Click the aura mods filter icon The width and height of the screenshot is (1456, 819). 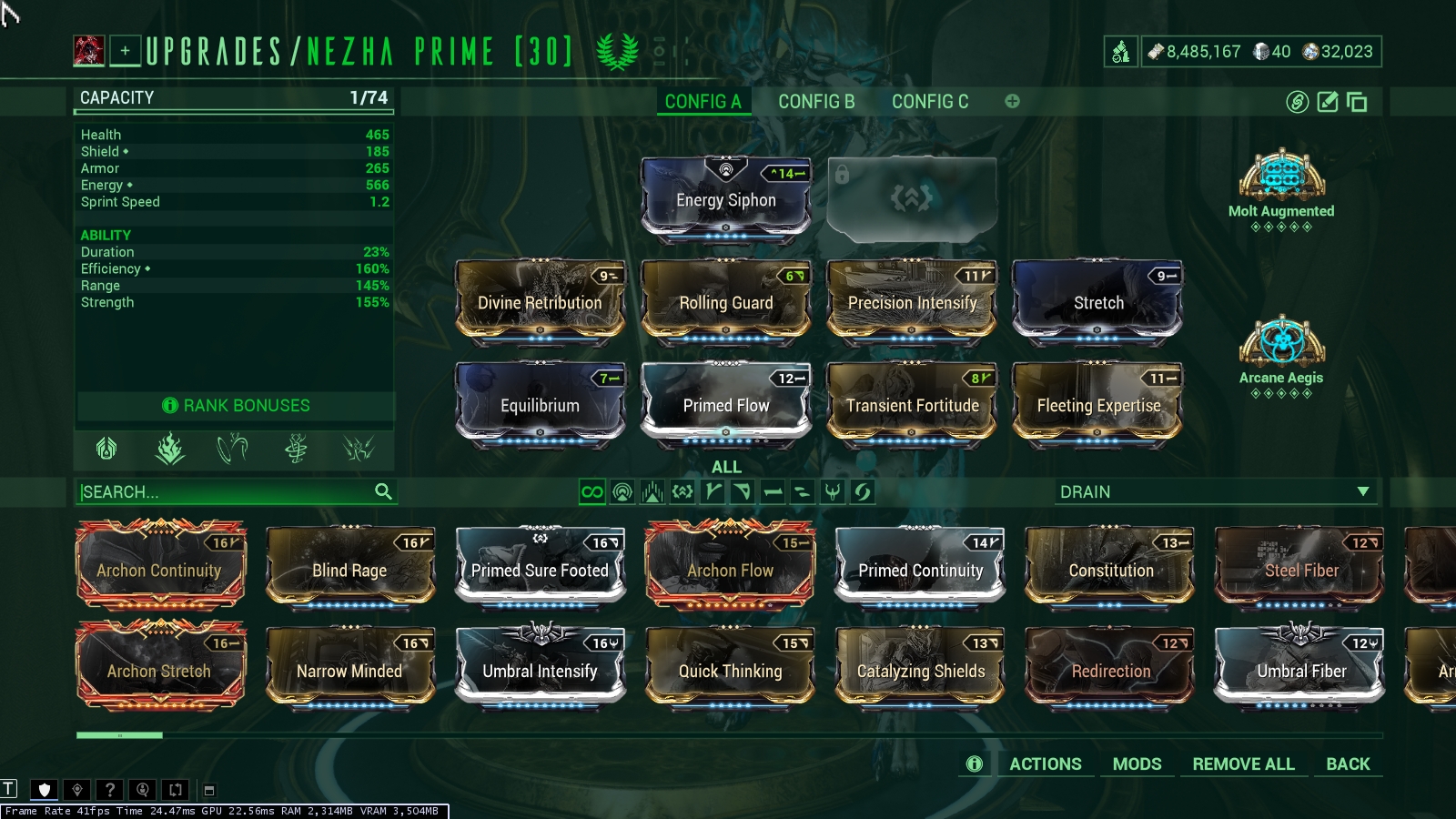click(x=622, y=492)
